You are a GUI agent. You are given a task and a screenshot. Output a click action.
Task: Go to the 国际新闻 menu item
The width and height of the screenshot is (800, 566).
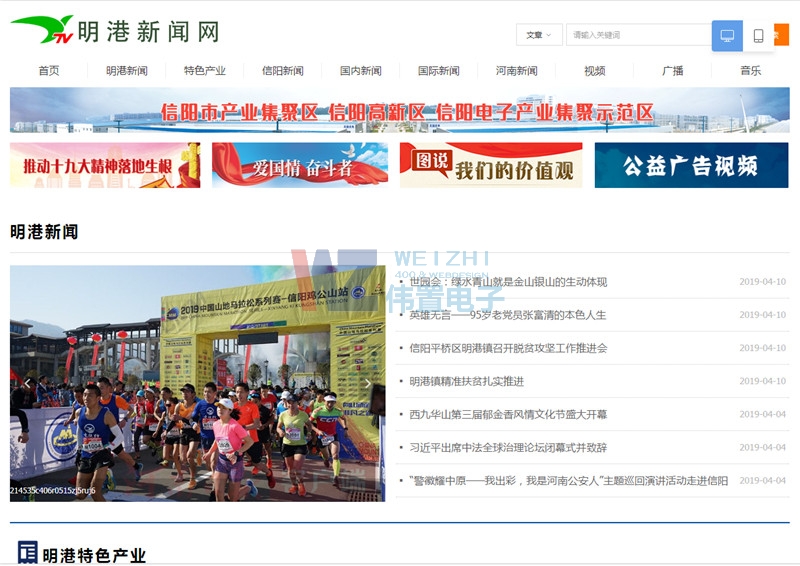coord(439,71)
